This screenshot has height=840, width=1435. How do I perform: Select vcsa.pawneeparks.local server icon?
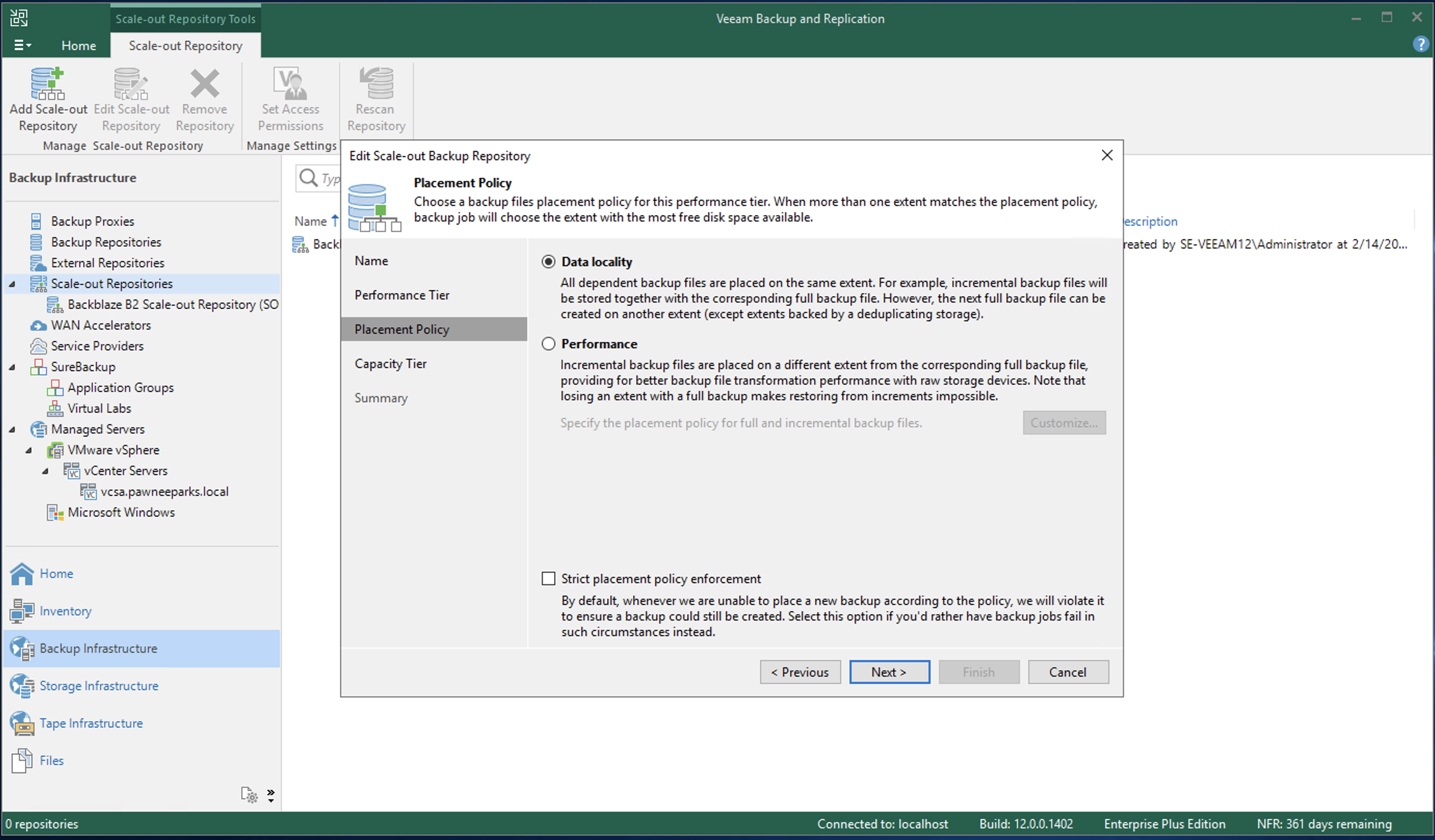(88, 491)
